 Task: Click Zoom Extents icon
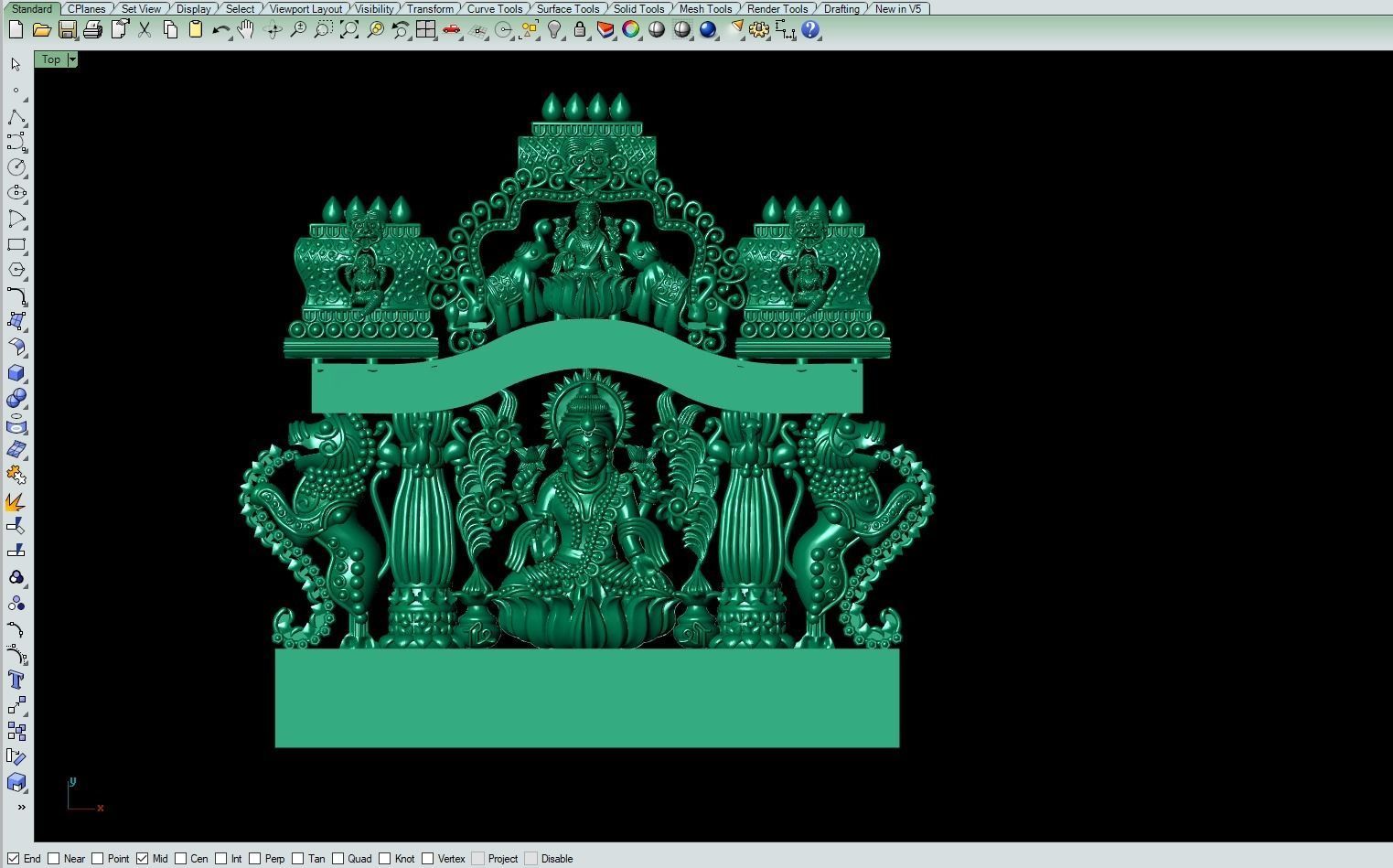coord(348,30)
